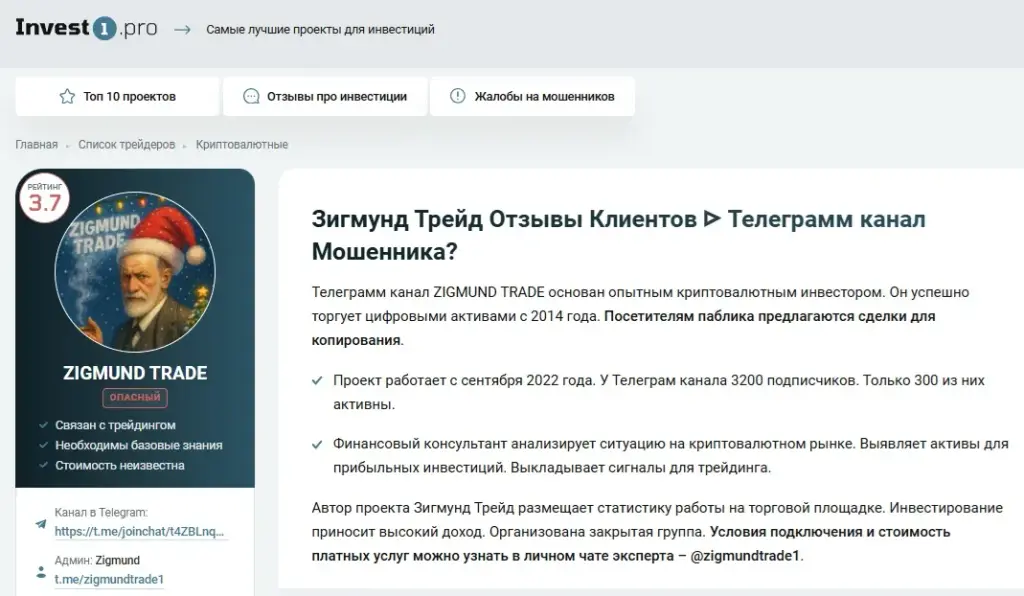The height and width of the screenshot is (596, 1024).
Task: Click checkmark beside Проект работает с сентября
Action: tap(317, 380)
